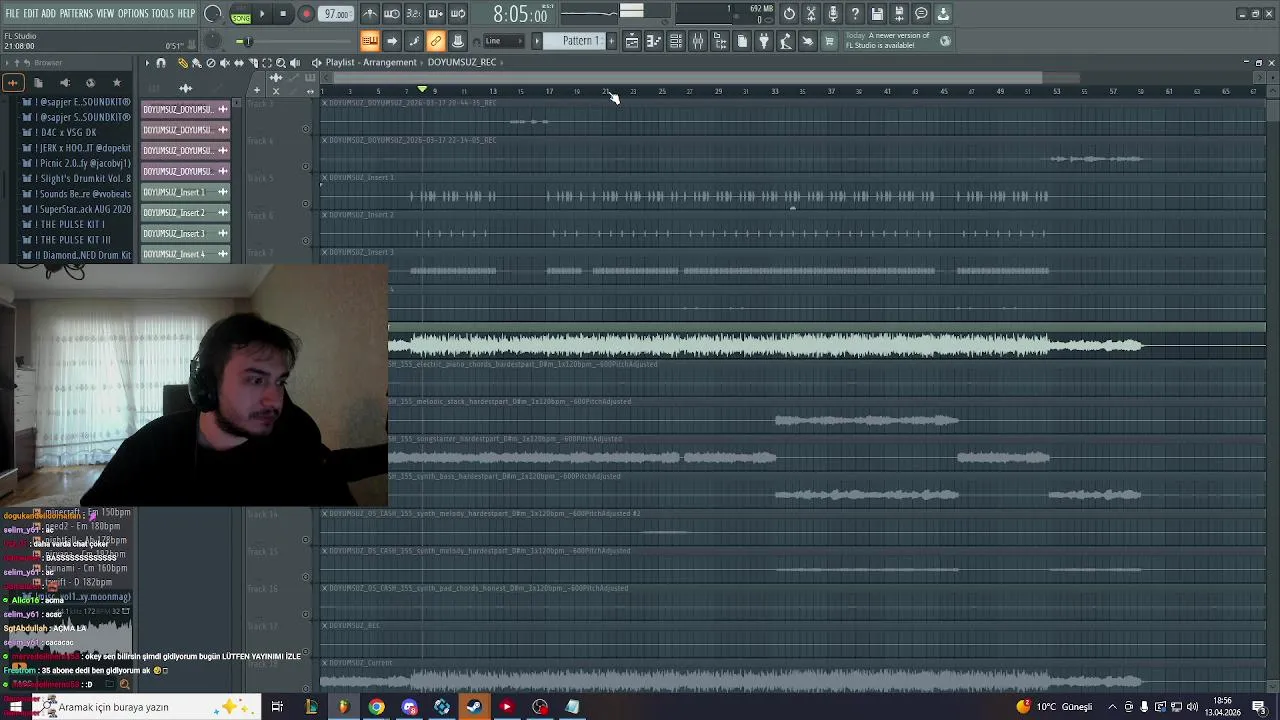Image resolution: width=1280 pixels, height=720 pixels.
Task: Open the Line snap mode dropdown
Action: [504, 41]
